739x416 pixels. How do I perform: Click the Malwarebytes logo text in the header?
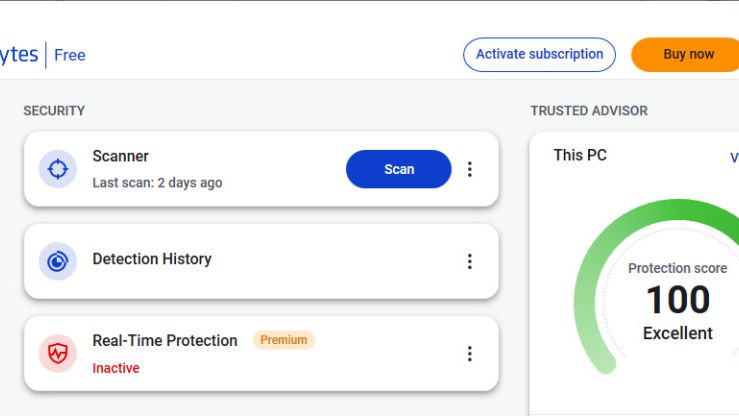click(x=19, y=55)
